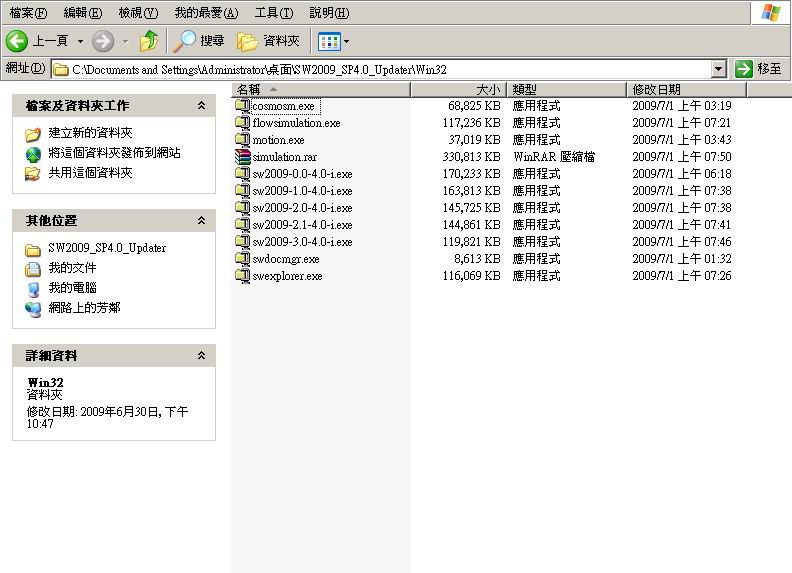Select the swexplorer.exe file icon

coord(243,275)
